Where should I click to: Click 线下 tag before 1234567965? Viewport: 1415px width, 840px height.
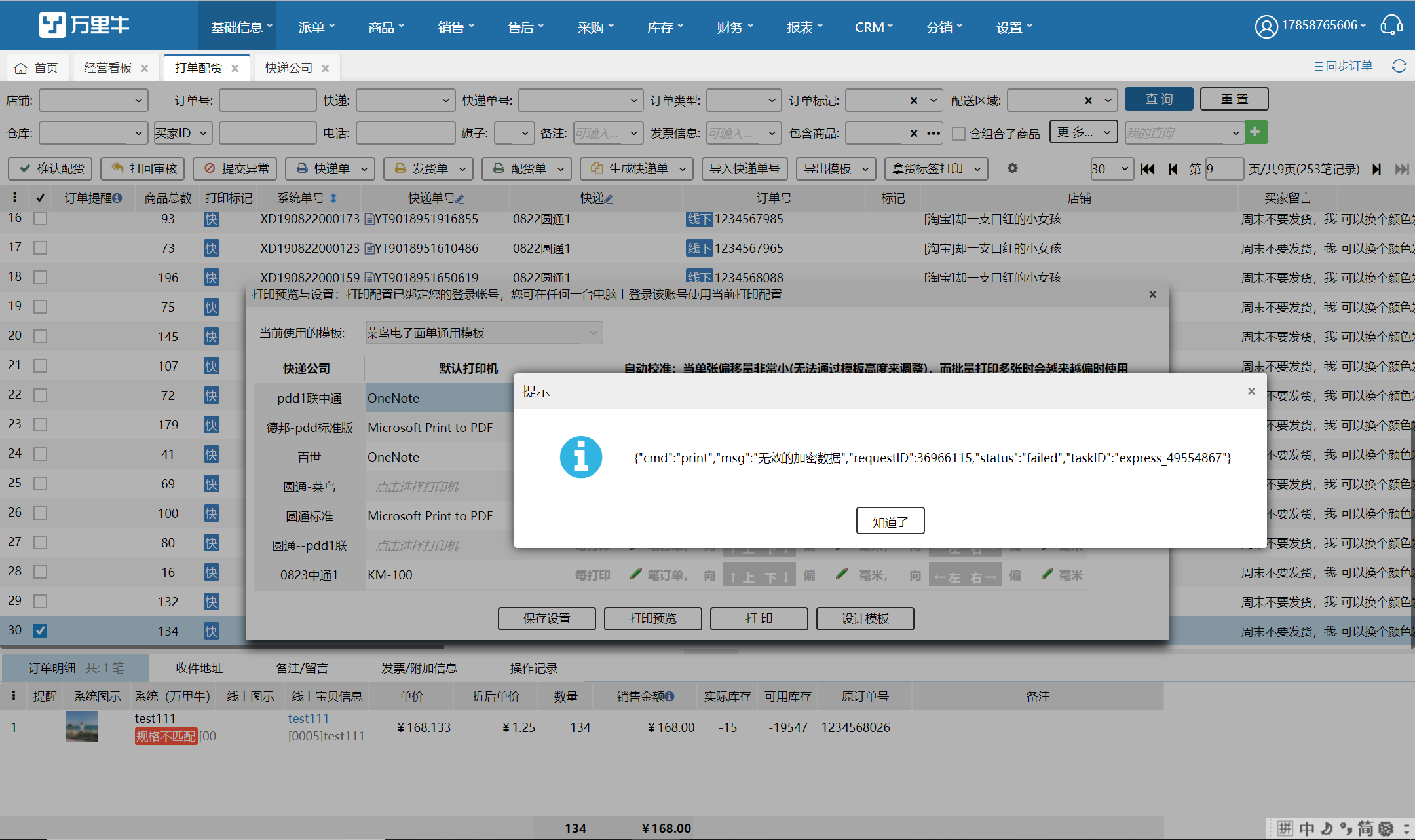point(699,248)
